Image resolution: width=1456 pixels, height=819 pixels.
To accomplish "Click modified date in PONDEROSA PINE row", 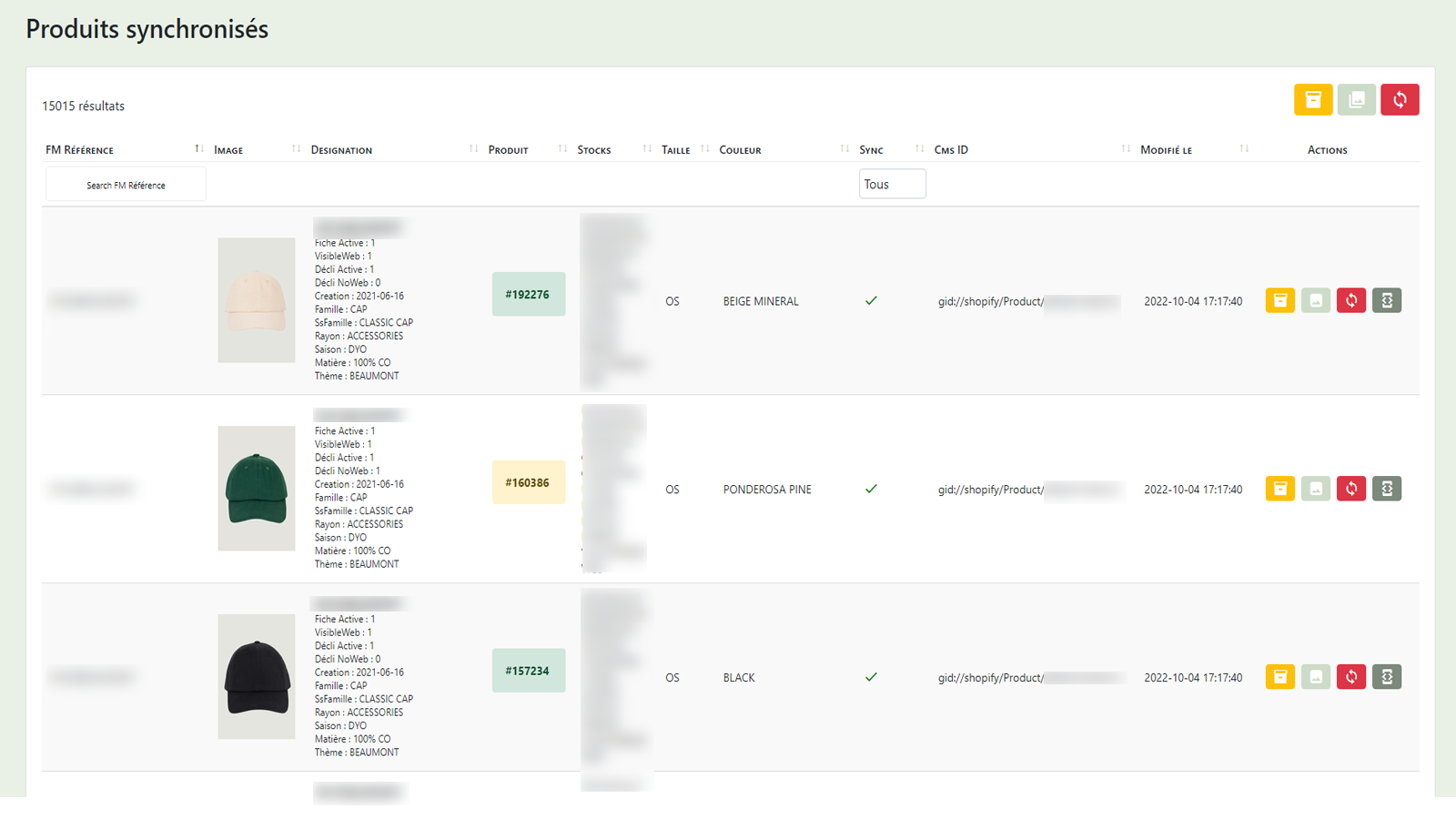I will click(x=1193, y=490).
